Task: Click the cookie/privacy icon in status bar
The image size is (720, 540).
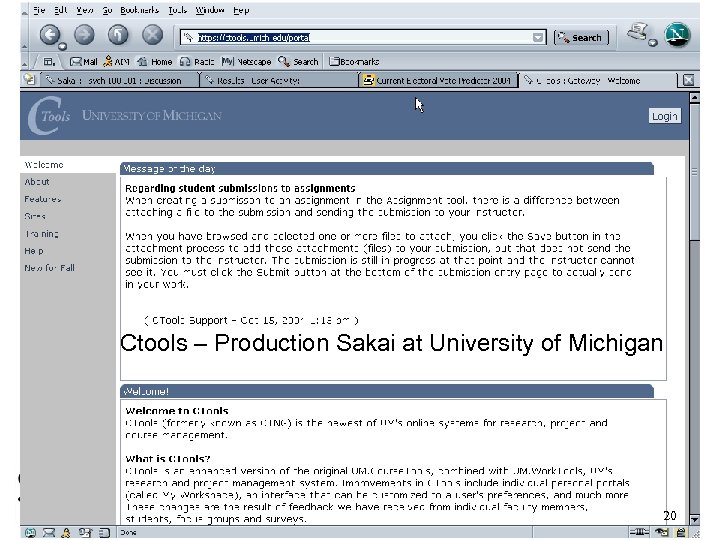Action: point(662,533)
